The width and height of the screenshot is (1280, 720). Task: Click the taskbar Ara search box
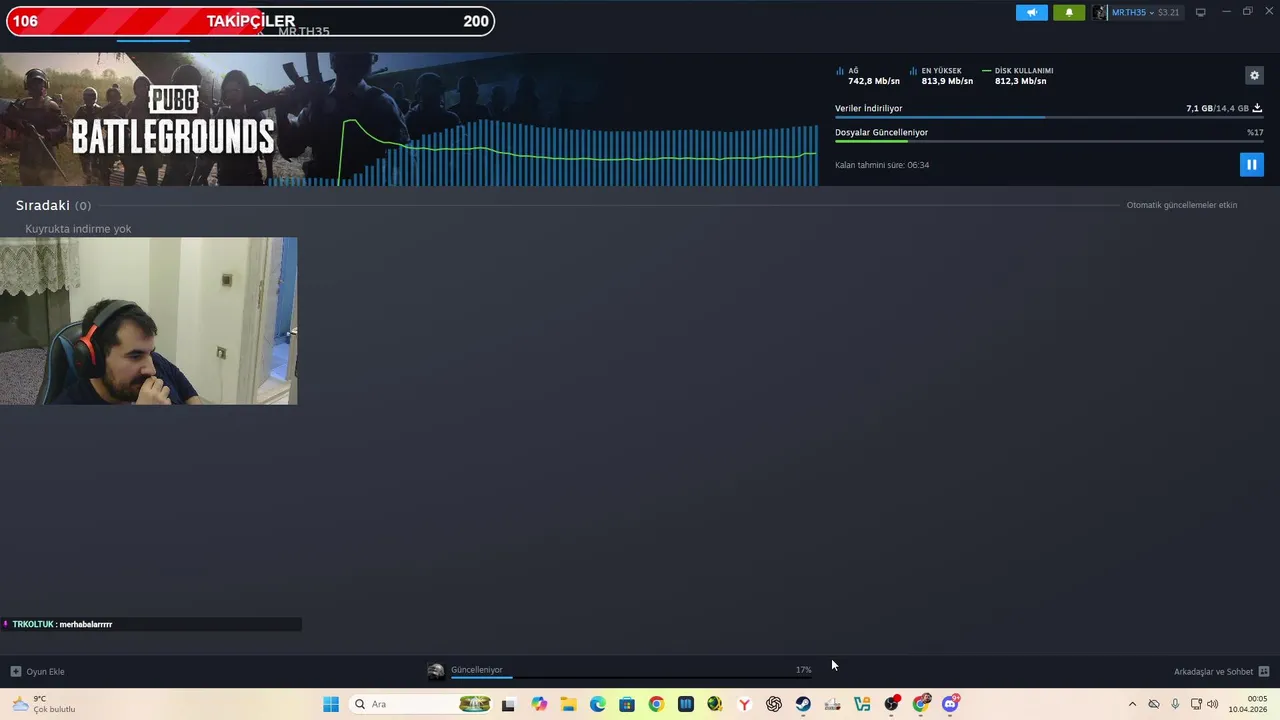420,704
